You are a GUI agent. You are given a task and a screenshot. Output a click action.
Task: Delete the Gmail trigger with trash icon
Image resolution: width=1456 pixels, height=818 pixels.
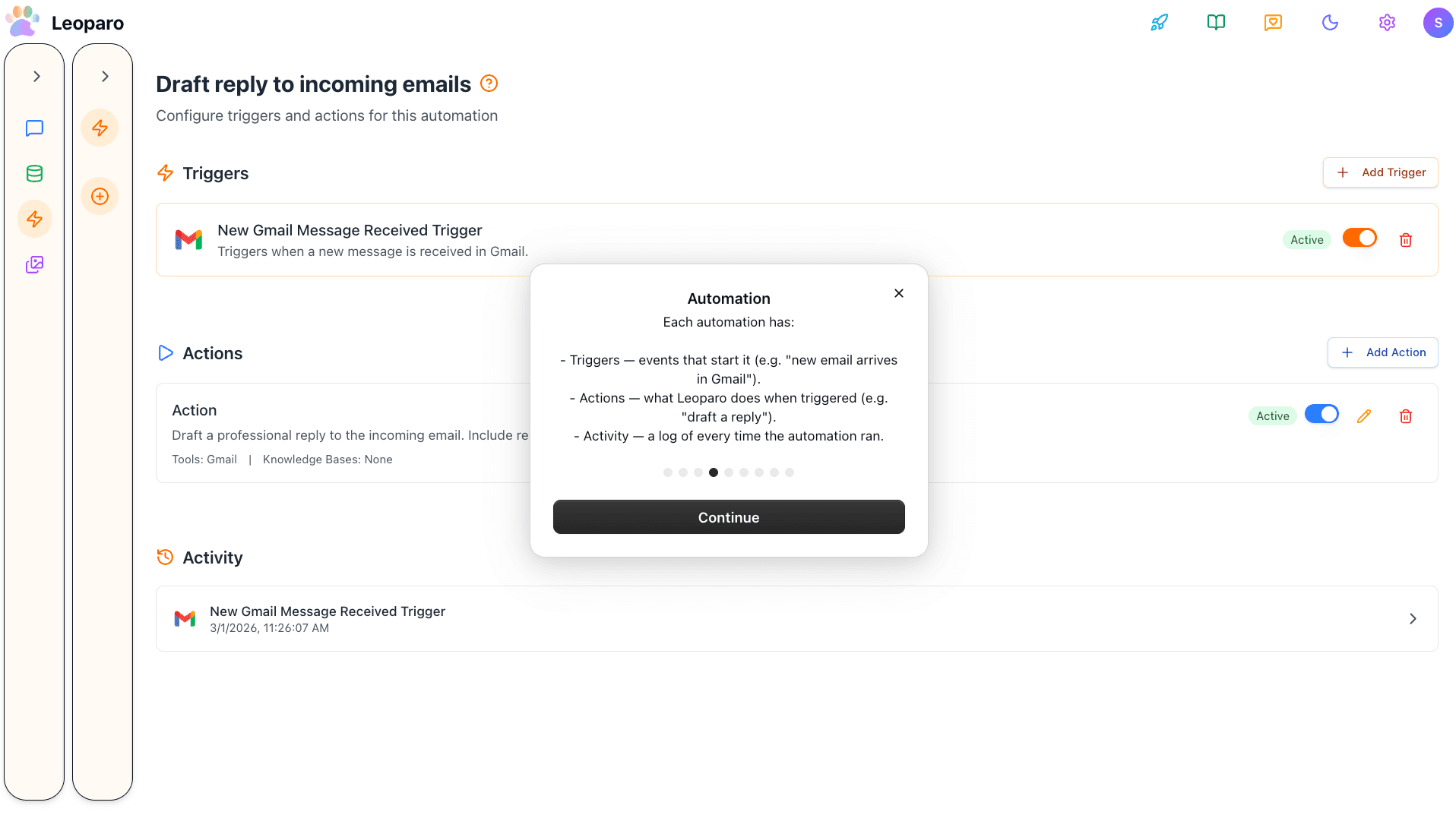tap(1405, 240)
